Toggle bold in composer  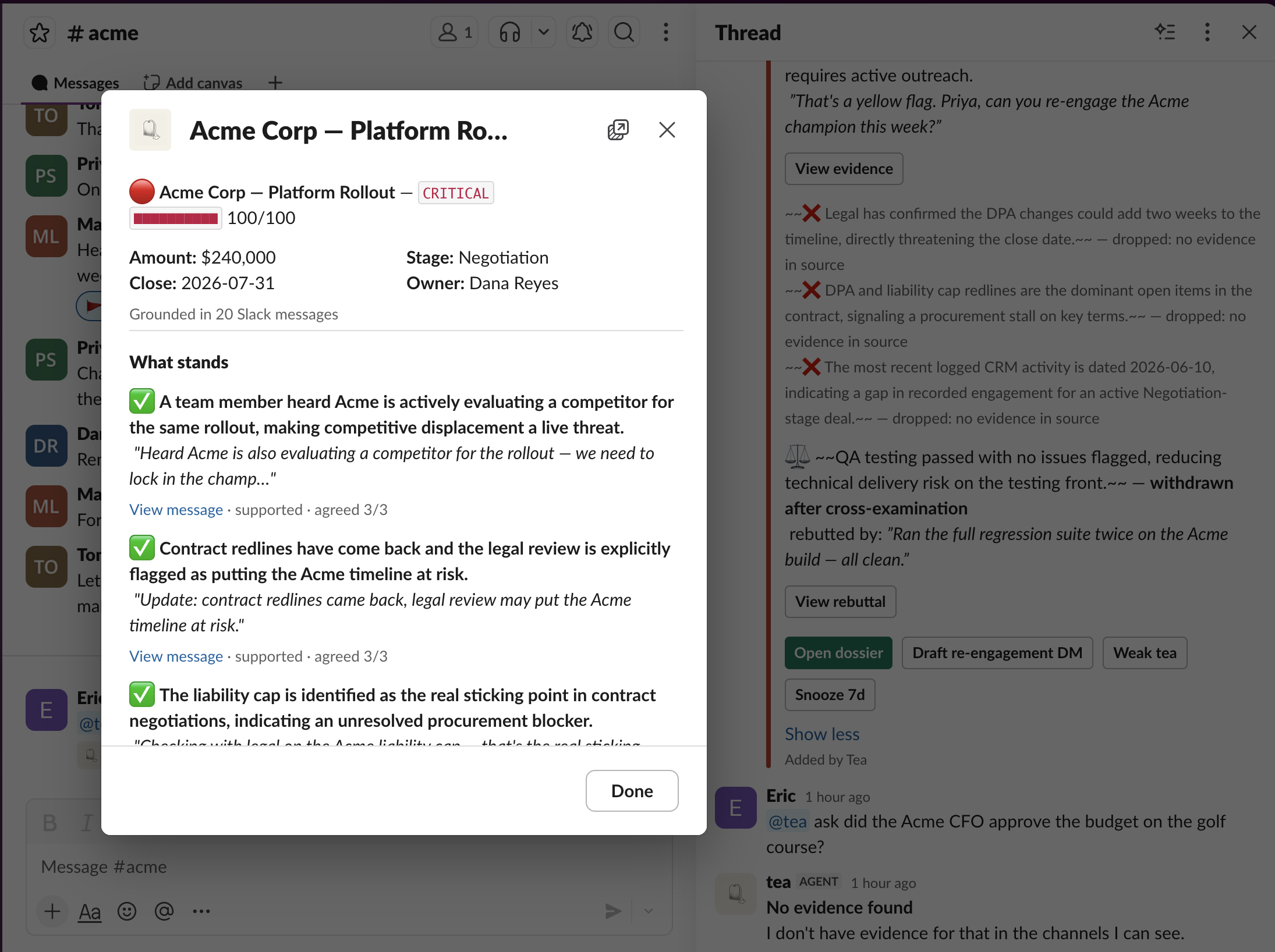pyautogui.click(x=50, y=823)
